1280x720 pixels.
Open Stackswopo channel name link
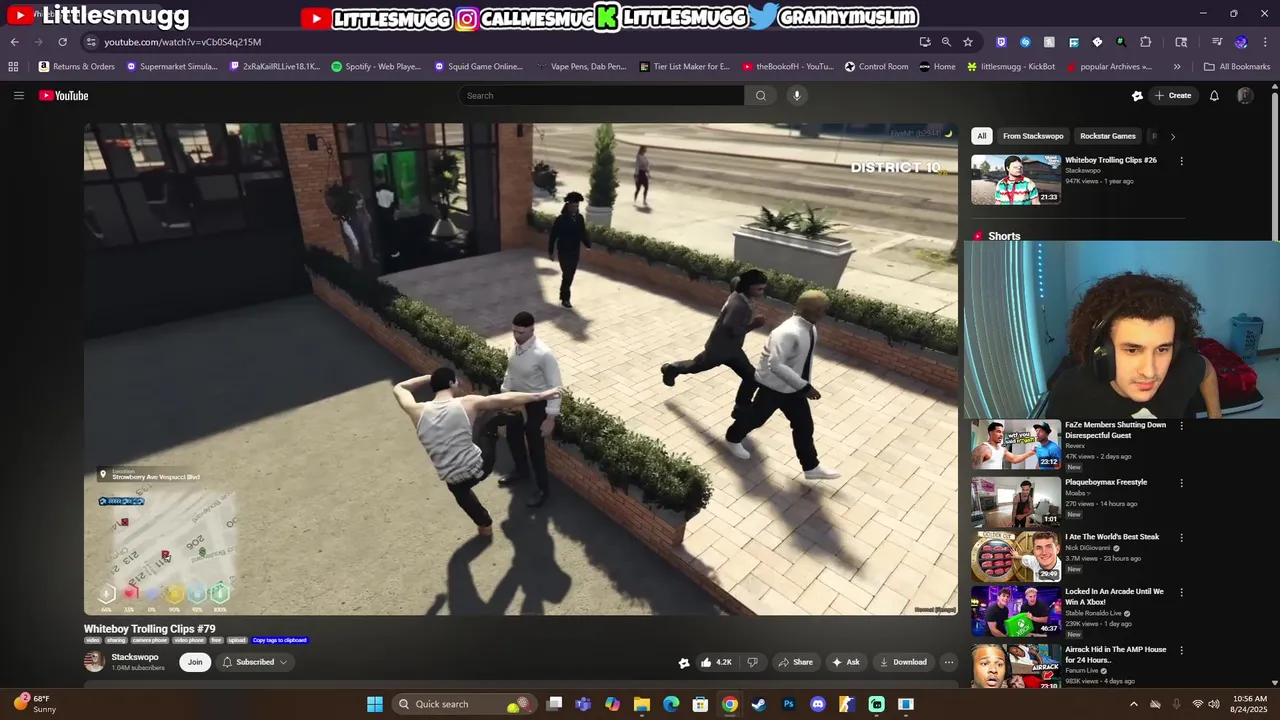135,657
